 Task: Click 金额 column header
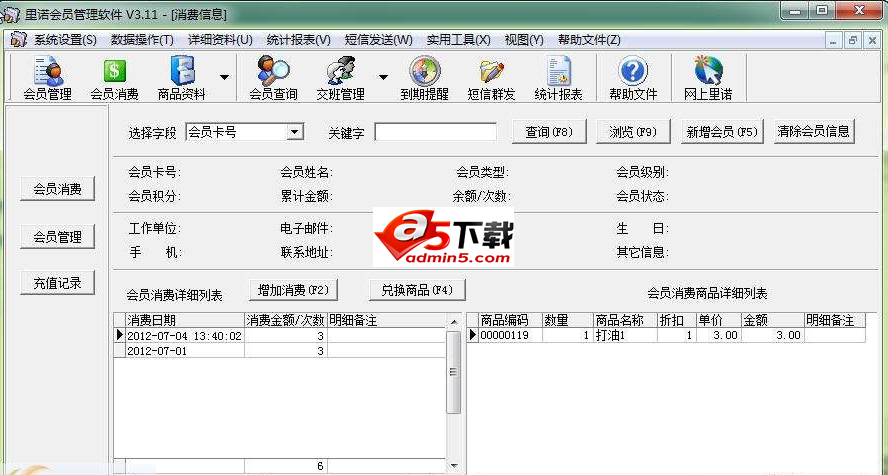tap(772, 320)
